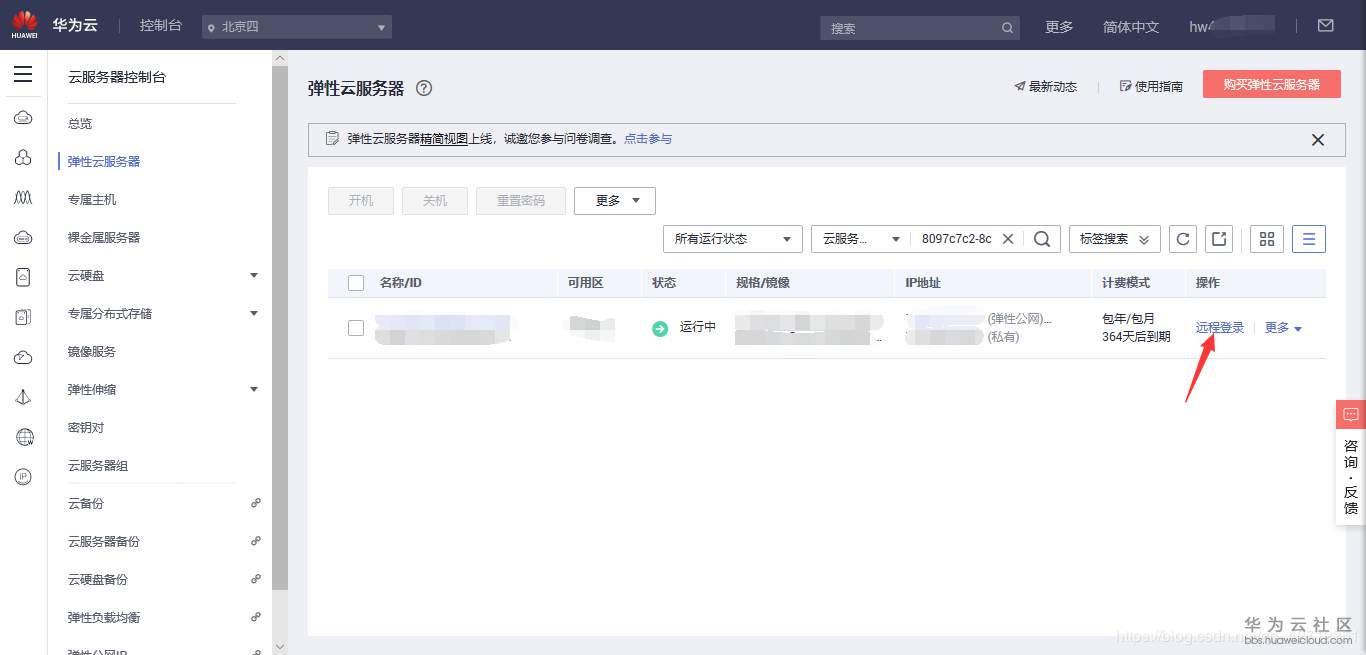Viewport: 1366px width, 655px height.
Task: Open 镜像服务 in the sidebar
Action: (92, 352)
